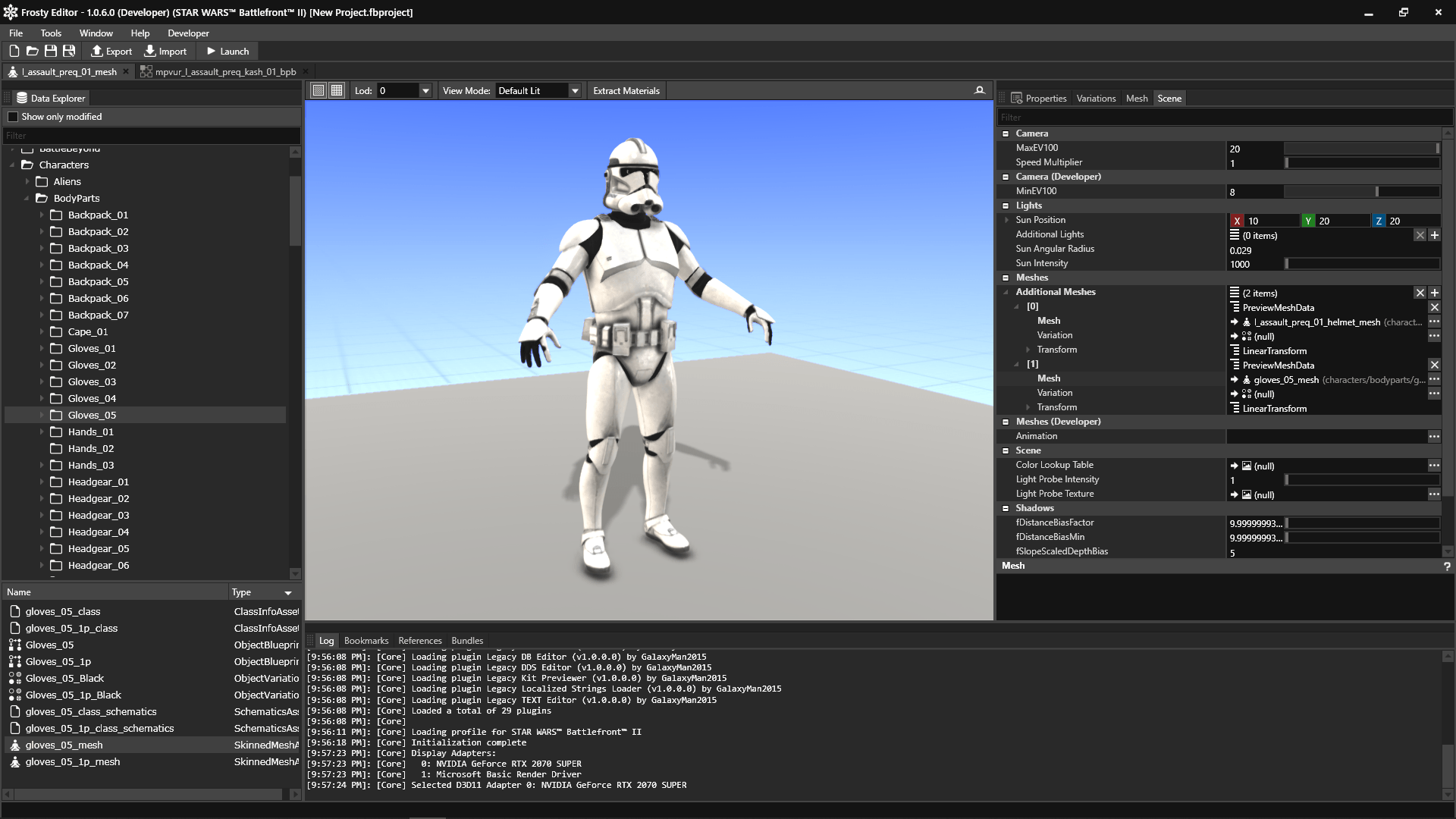
Task: Click the Data Explorer filter field
Action: coord(152,135)
